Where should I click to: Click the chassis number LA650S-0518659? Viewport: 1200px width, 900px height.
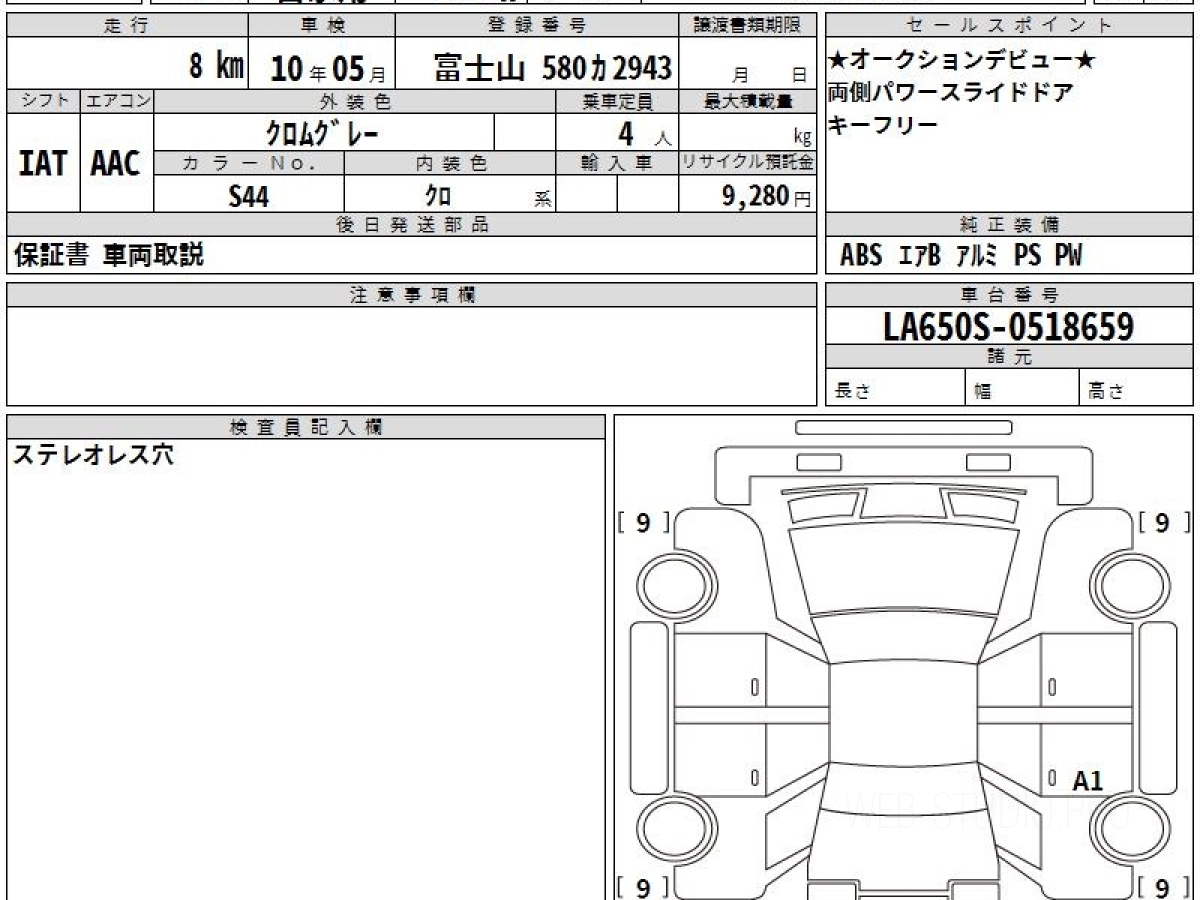[1008, 326]
